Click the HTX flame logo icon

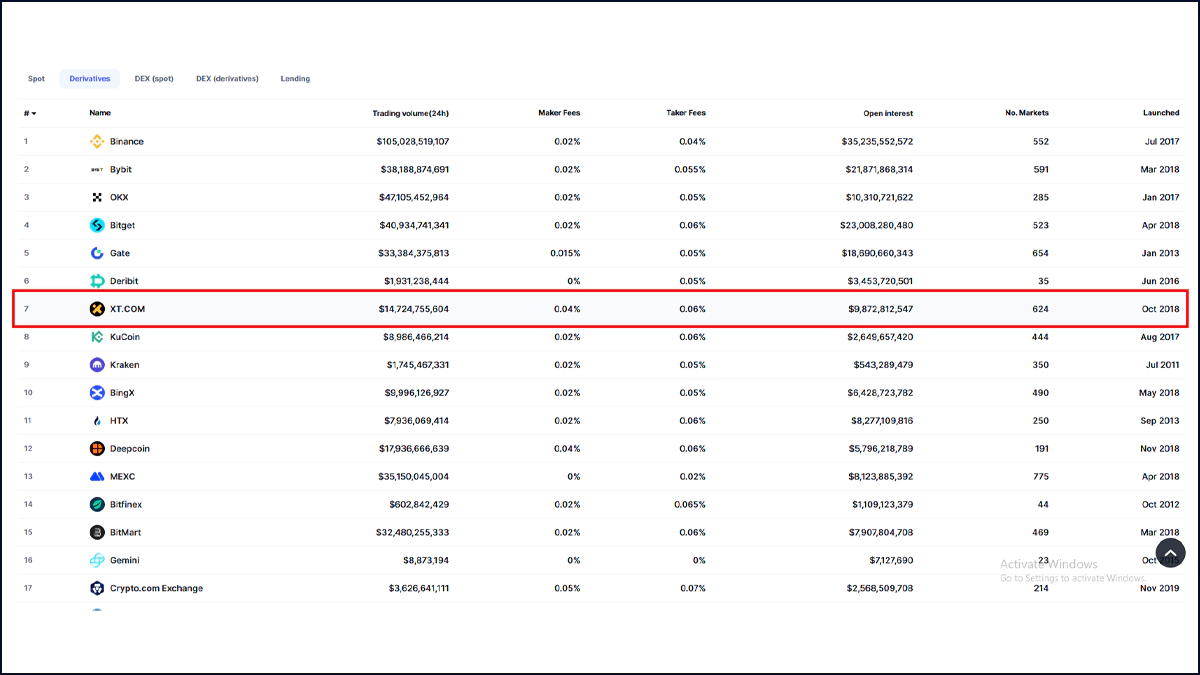coord(97,421)
